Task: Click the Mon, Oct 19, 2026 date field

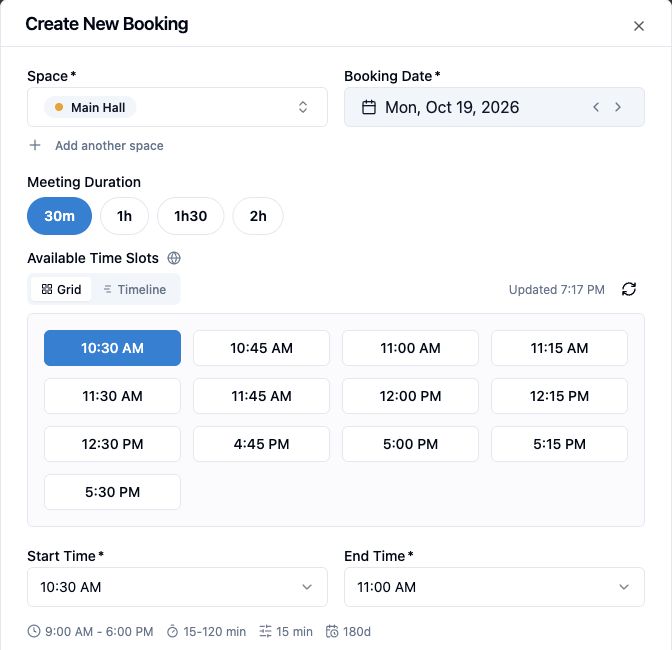Action: click(x=494, y=107)
